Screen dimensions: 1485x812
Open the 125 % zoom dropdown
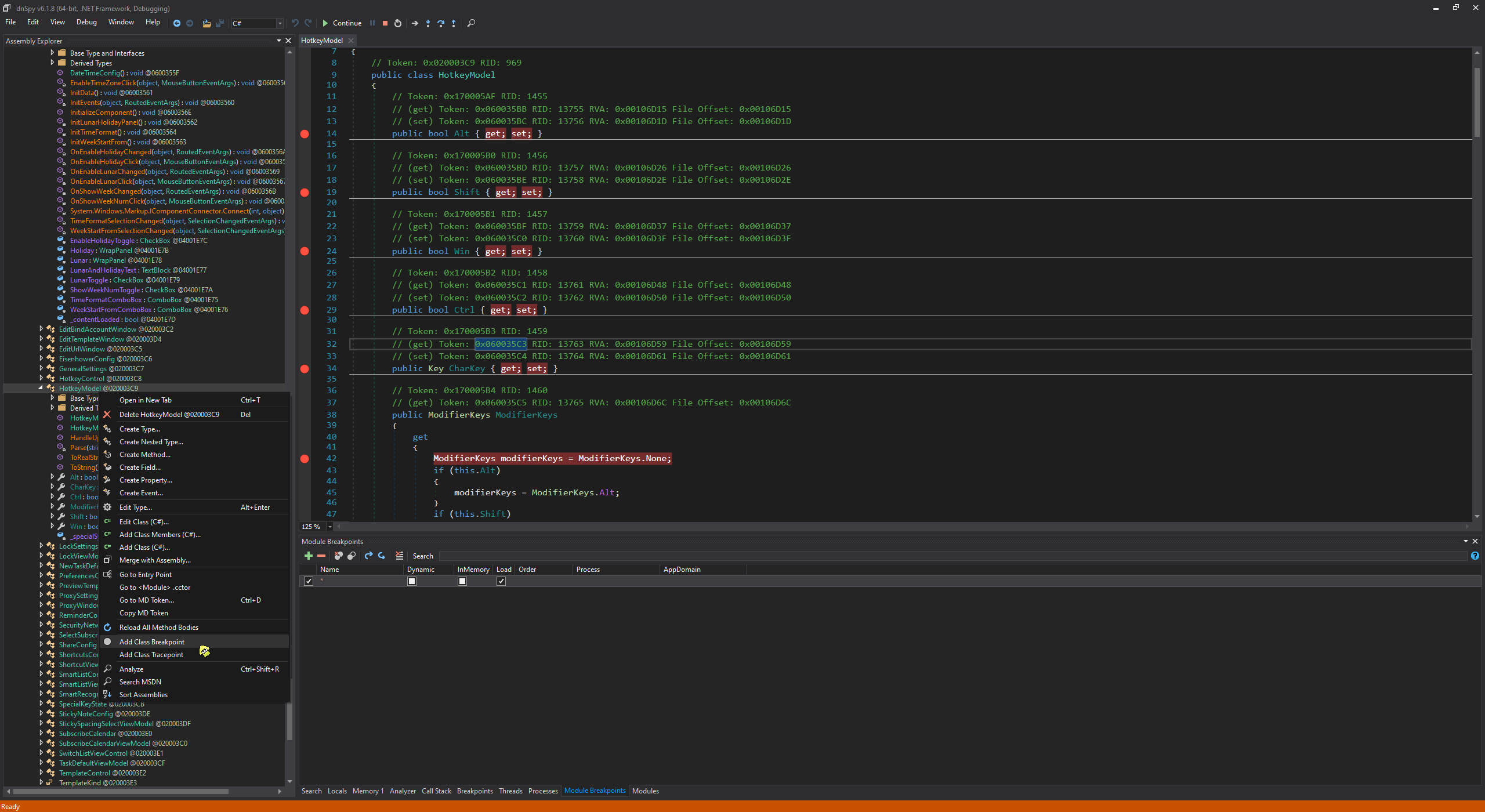click(329, 527)
